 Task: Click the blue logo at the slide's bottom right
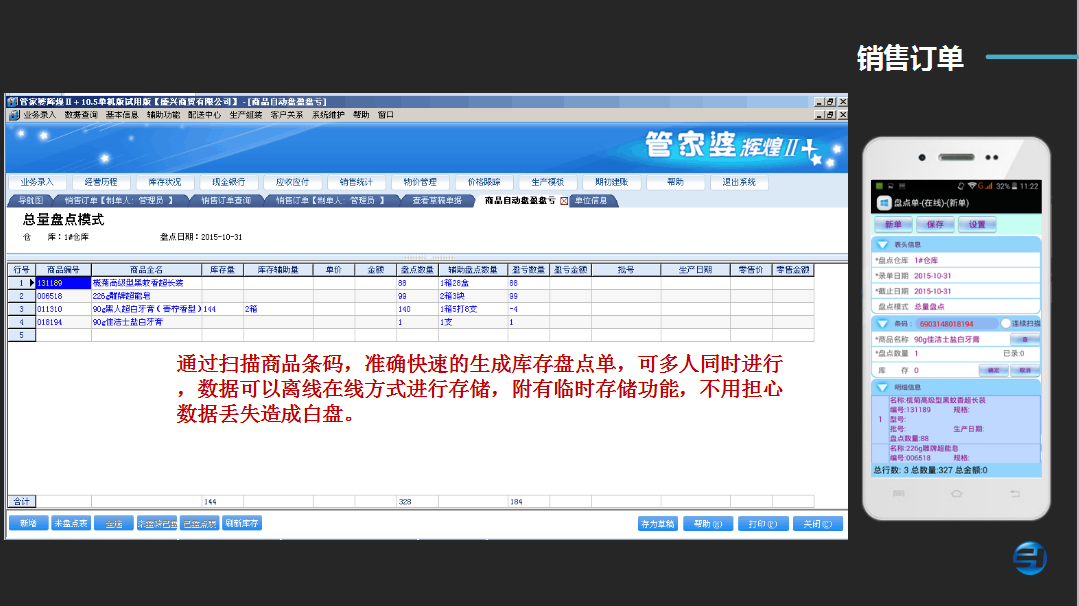click(x=1030, y=557)
